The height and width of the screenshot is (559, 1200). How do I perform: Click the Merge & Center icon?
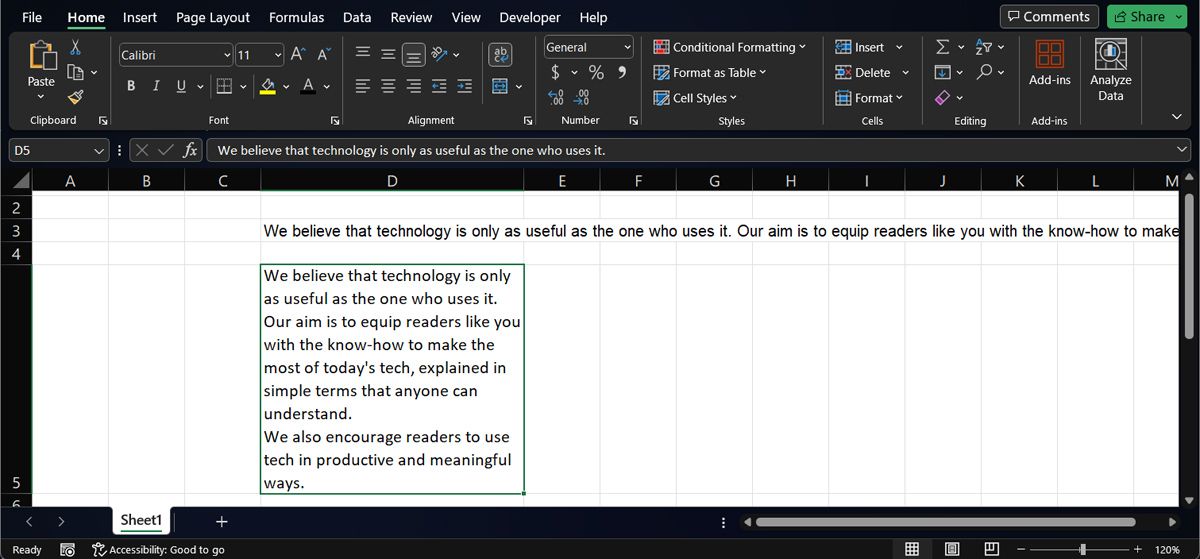(x=501, y=86)
